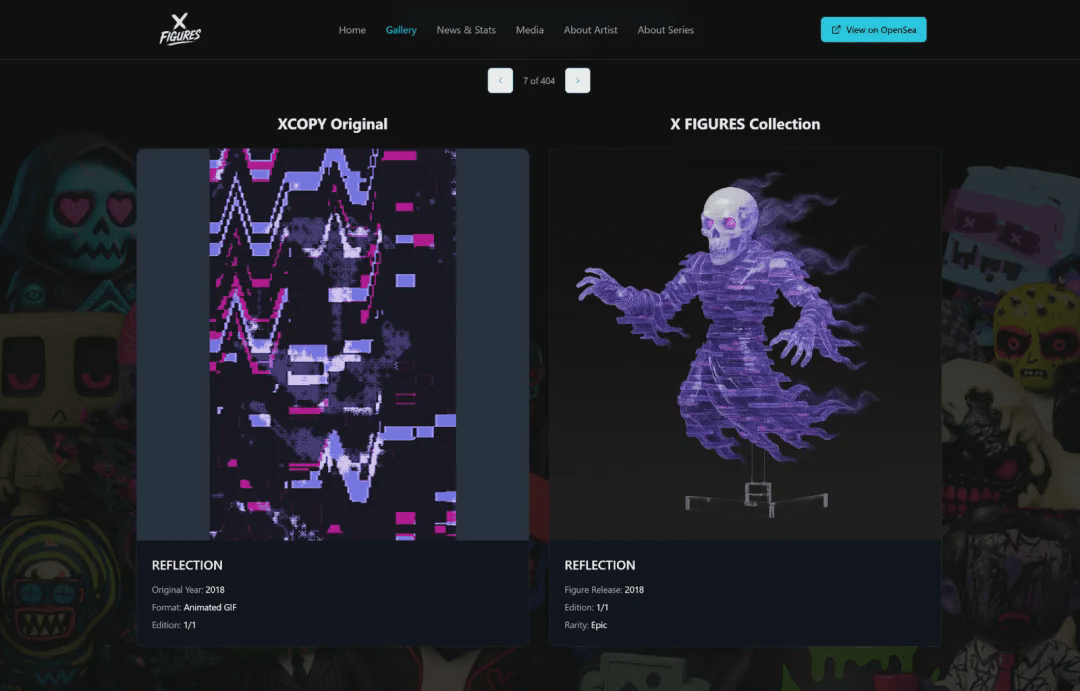Click the View on OpenSea button

[873, 30]
